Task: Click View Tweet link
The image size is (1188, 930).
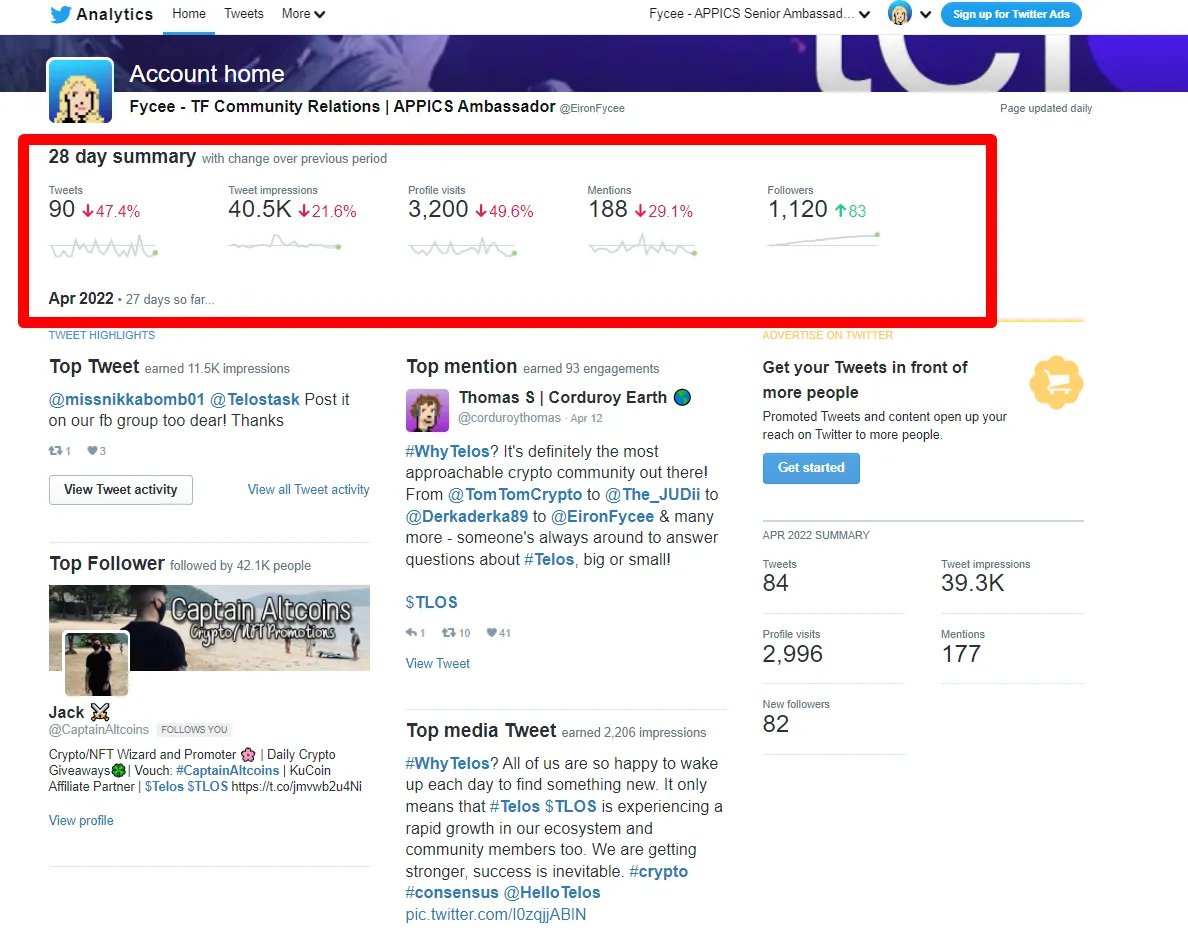Action: click(x=437, y=663)
